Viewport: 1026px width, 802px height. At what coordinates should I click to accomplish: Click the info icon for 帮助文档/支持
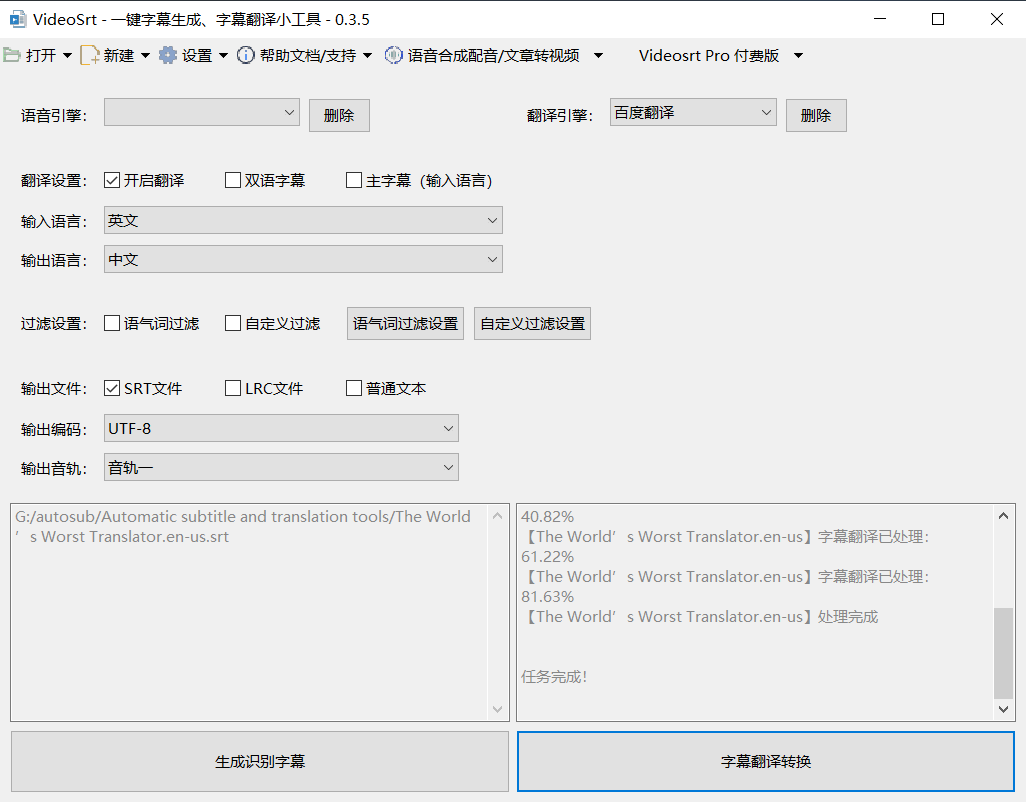pyautogui.click(x=245, y=55)
